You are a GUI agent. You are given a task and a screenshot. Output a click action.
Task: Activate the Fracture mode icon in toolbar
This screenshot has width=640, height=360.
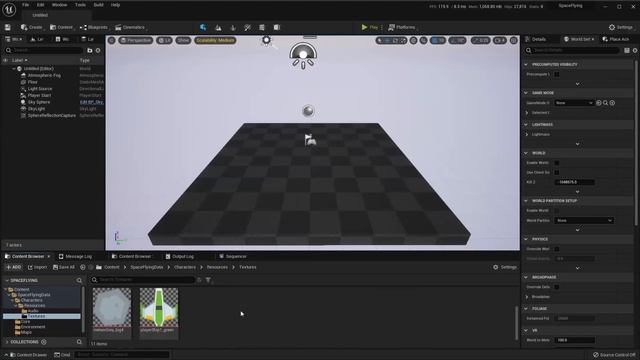pyautogui.click(x=277, y=27)
